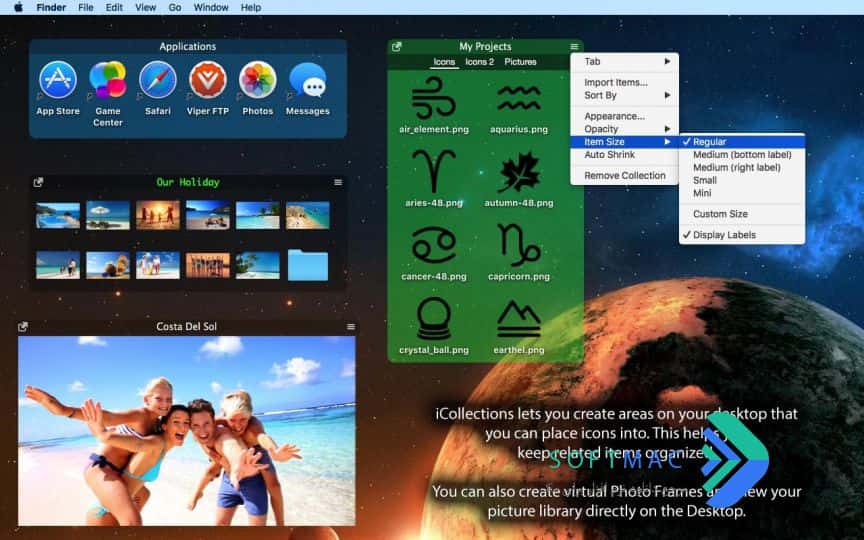Viewport: 864px width, 540px height.
Task: Switch to the Pictures tab
Action: tap(520, 62)
